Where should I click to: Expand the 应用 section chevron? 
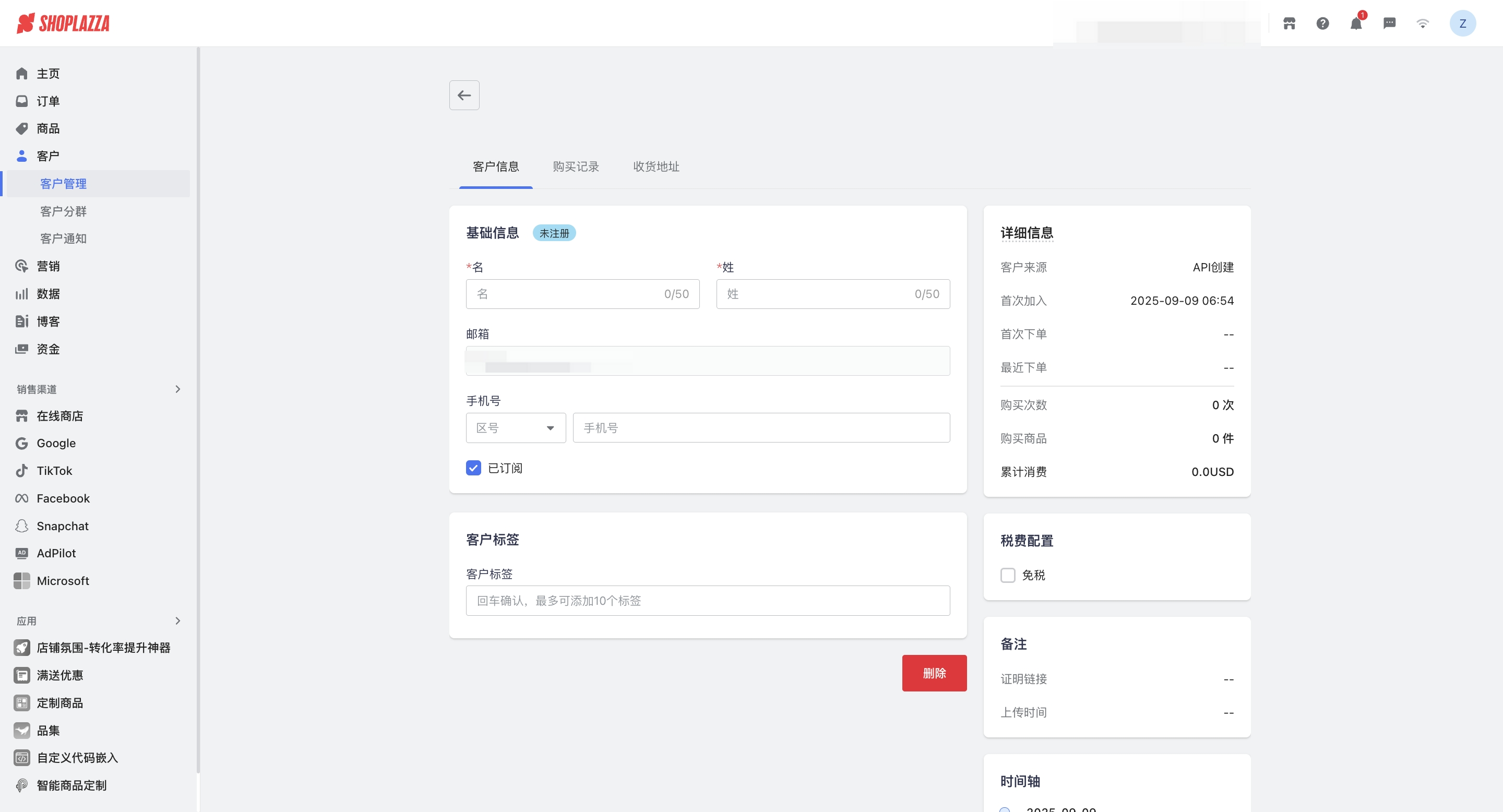pos(178,620)
